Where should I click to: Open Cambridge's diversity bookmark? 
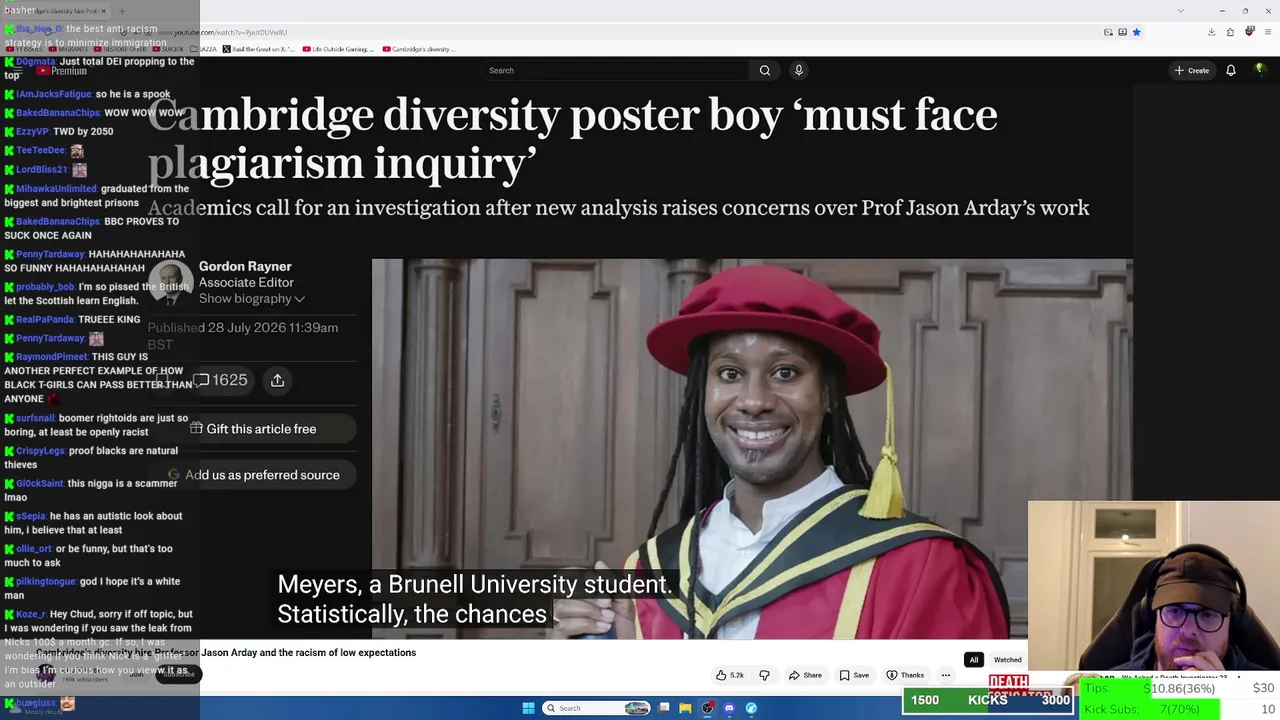(x=418, y=49)
